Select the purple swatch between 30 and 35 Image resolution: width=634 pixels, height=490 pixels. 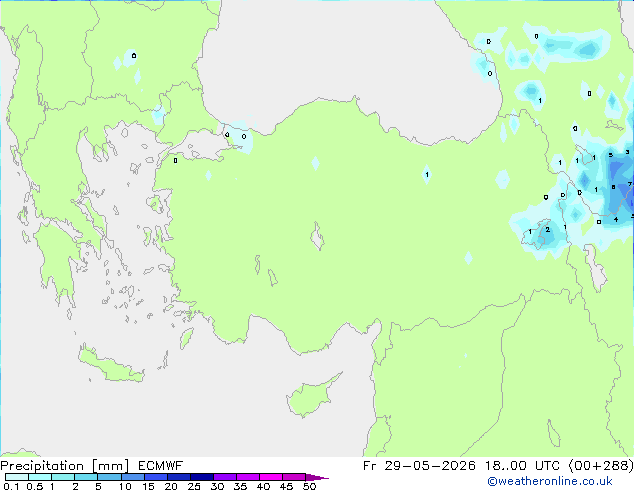point(225,477)
